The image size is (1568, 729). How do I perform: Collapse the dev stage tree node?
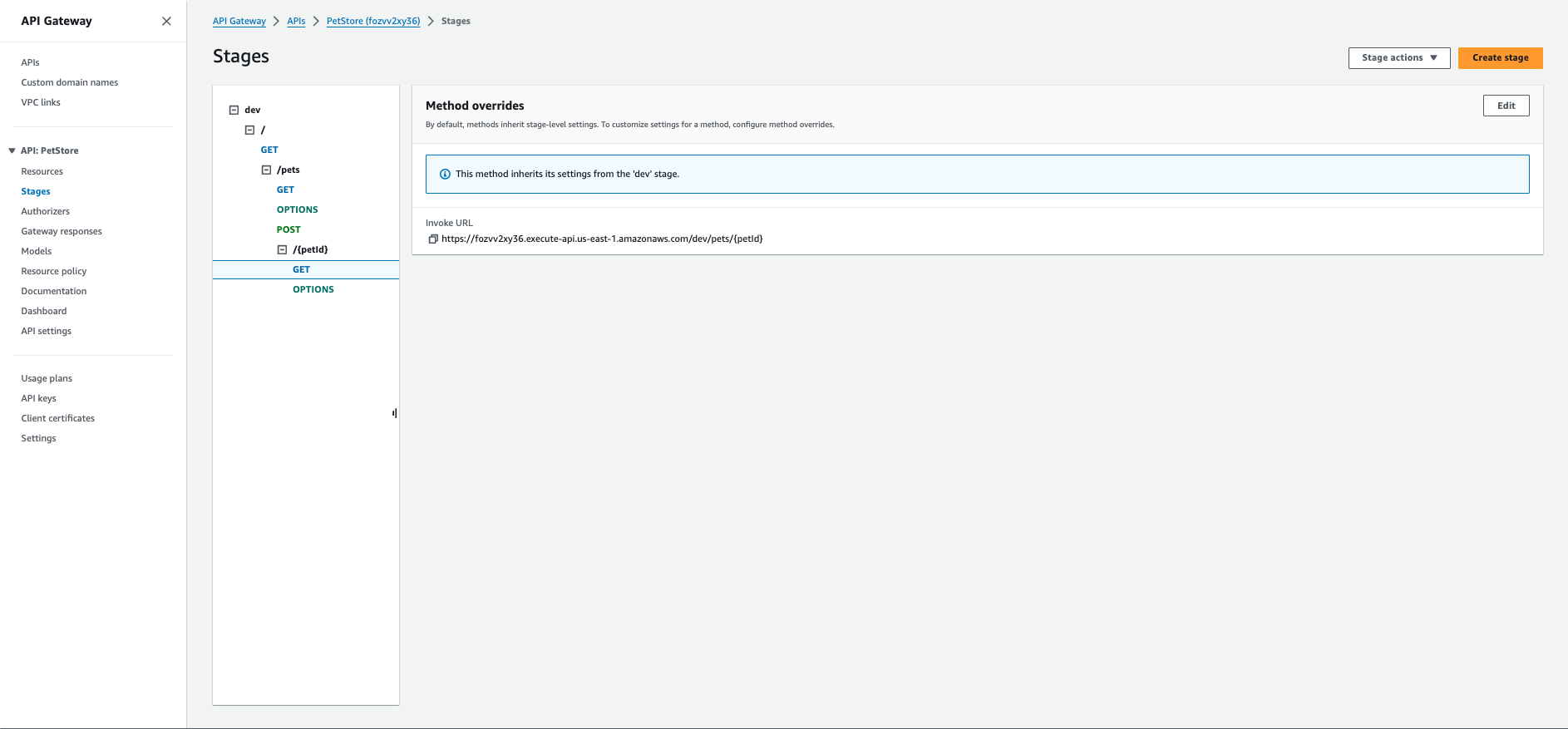pyautogui.click(x=234, y=110)
